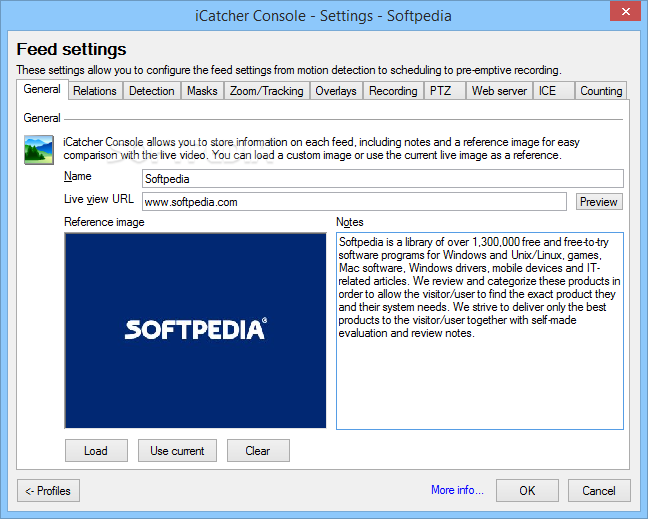This screenshot has height=519, width=648.
Task: Clear the reference image
Action: (258, 450)
